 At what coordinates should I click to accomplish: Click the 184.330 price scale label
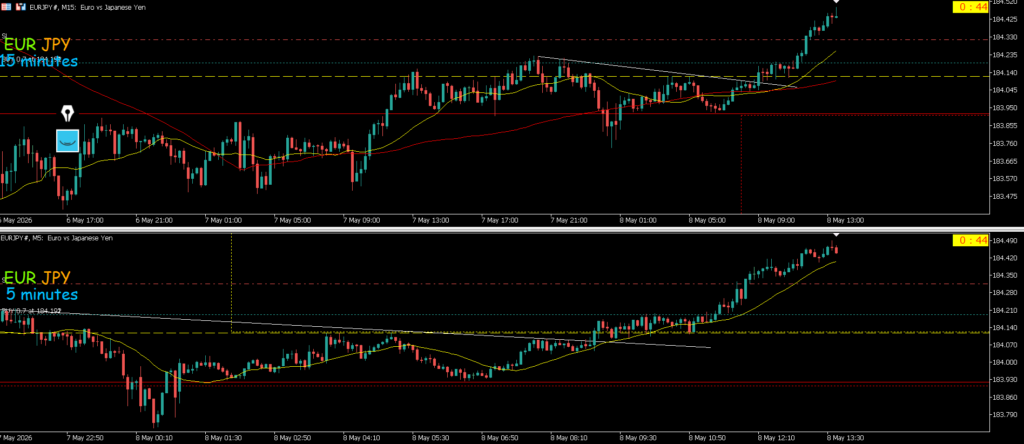point(1006,37)
